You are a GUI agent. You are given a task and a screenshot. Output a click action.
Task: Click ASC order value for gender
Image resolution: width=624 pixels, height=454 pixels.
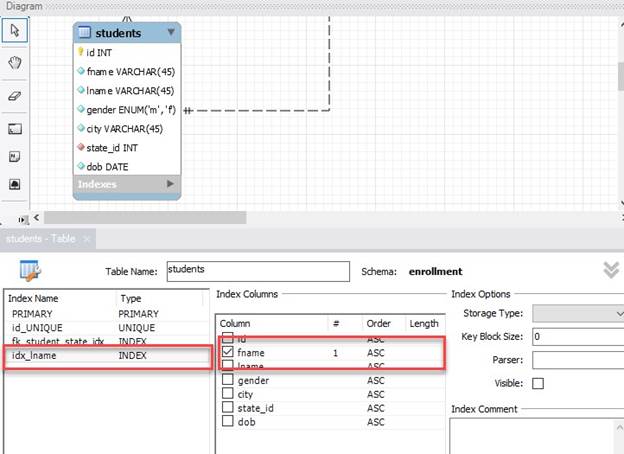point(376,380)
